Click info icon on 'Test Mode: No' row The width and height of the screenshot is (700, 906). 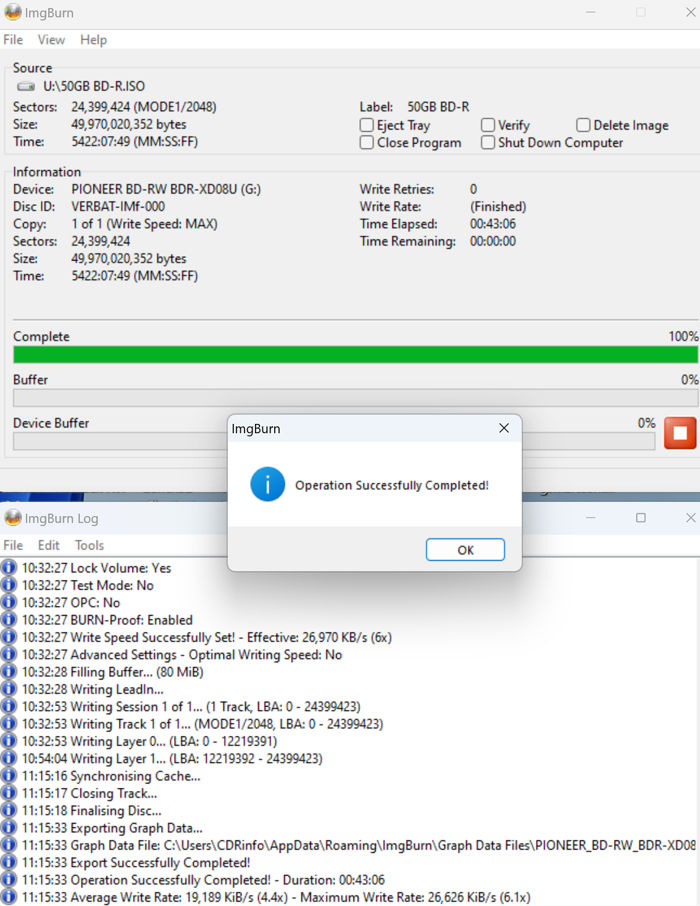(9, 585)
